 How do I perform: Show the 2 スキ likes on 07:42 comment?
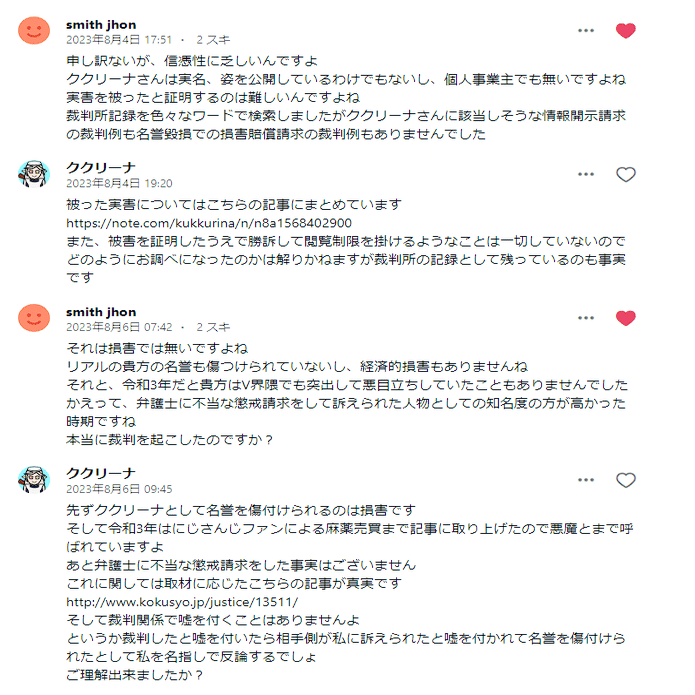pos(213,327)
